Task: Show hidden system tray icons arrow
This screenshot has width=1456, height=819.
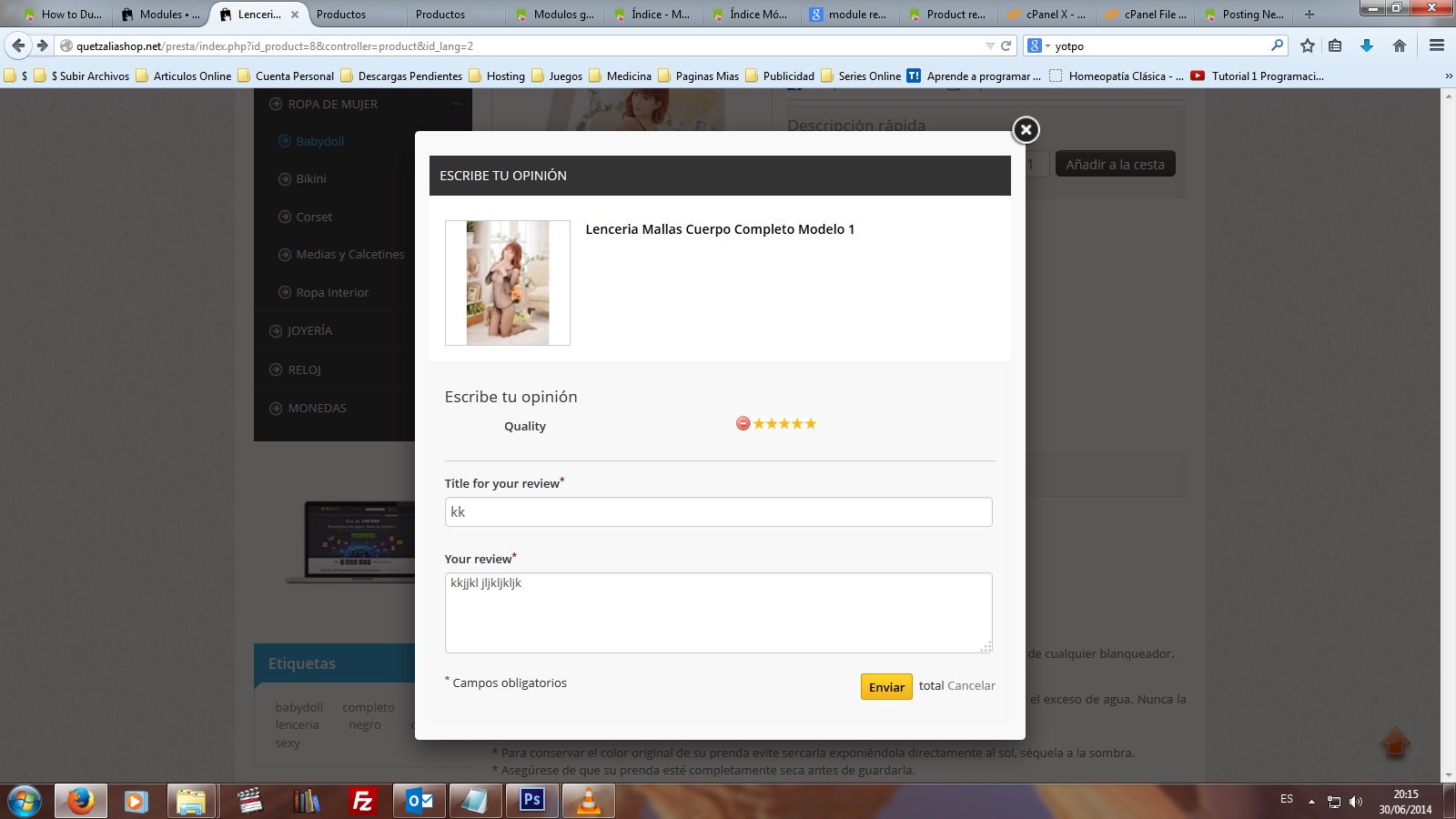Action: click(x=1311, y=802)
